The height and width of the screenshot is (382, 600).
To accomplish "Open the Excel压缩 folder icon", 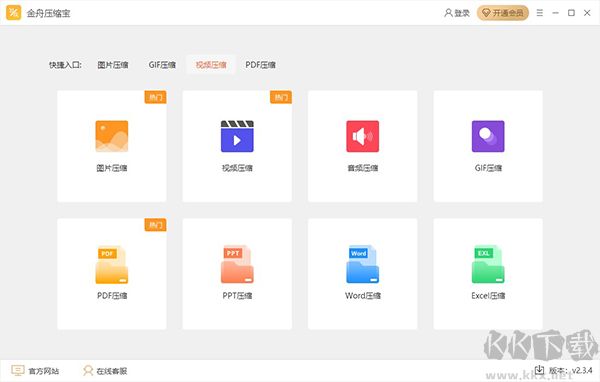I will tap(488, 264).
